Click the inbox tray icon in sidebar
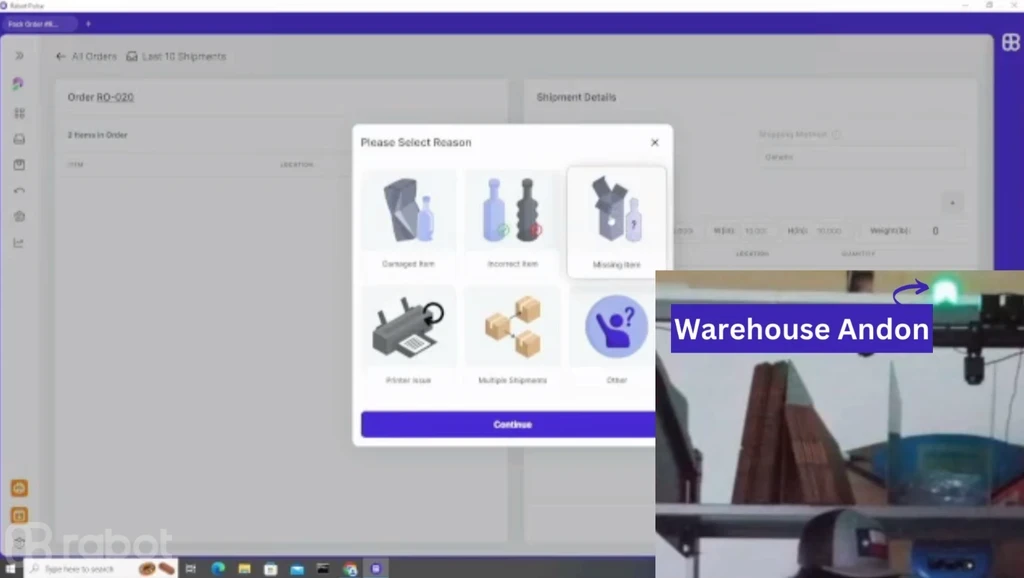Image resolution: width=1024 pixels, height=578 pixels. click(19, 139)
